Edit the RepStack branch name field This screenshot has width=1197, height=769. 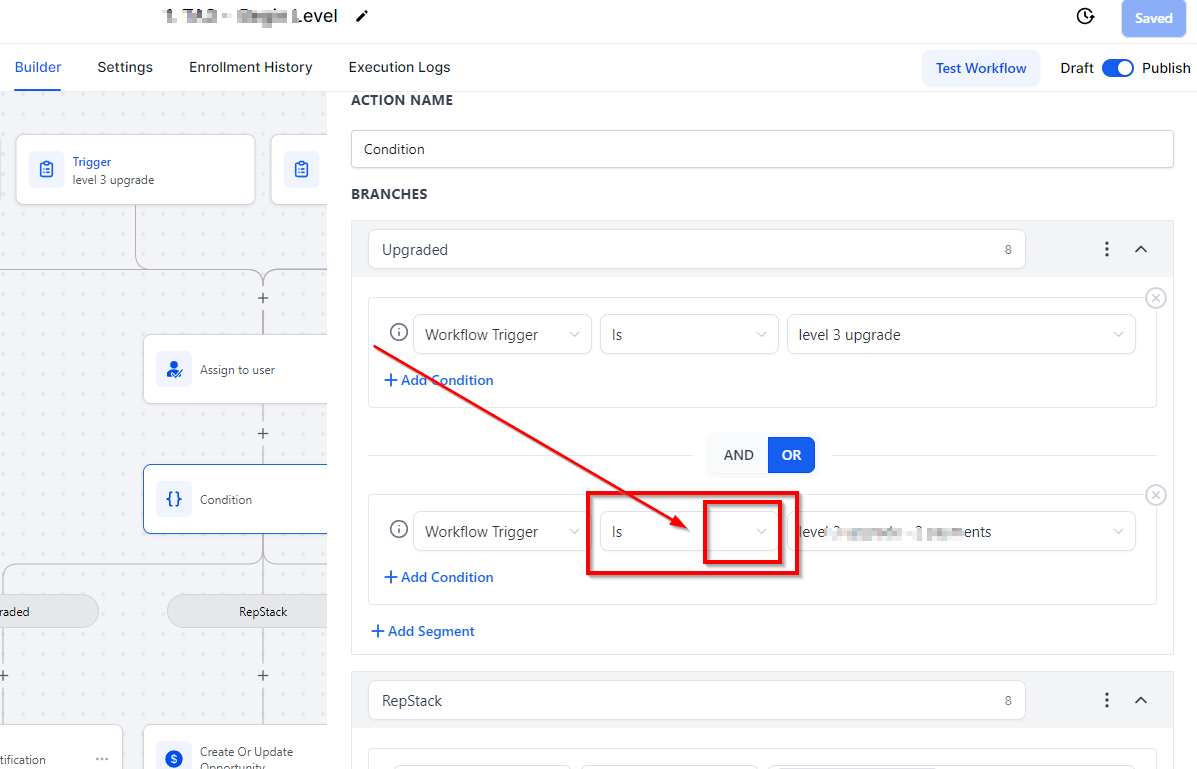pyautogui.click(x=696, y=701)
